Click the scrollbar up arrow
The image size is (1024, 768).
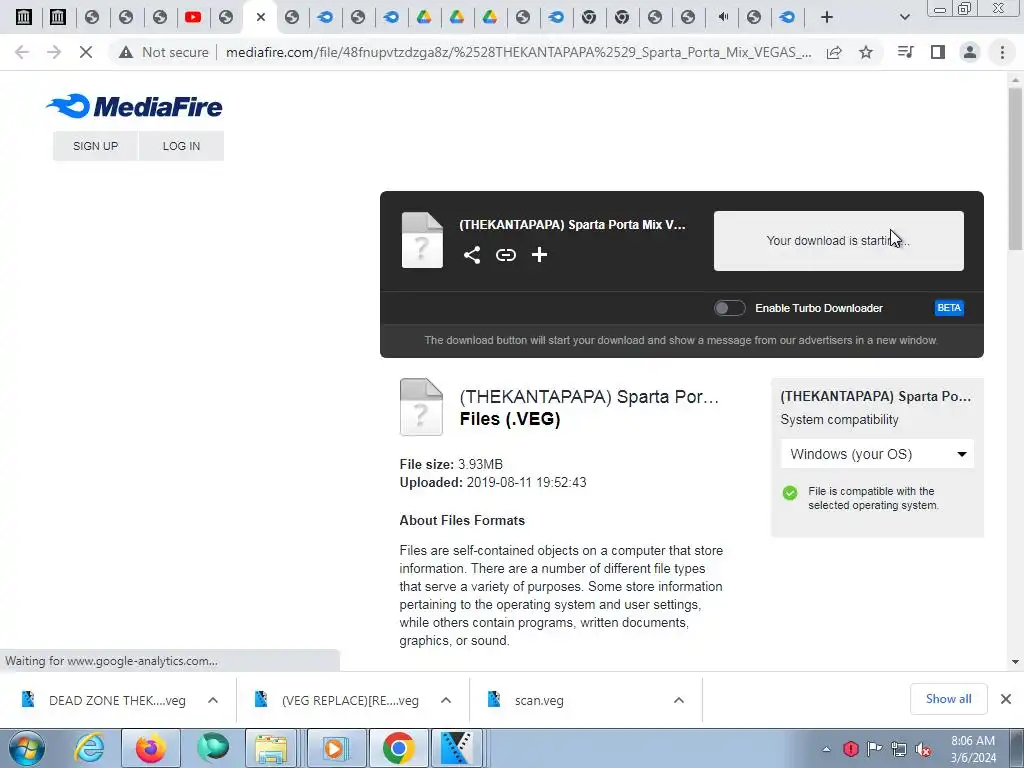click(1016, 78)
